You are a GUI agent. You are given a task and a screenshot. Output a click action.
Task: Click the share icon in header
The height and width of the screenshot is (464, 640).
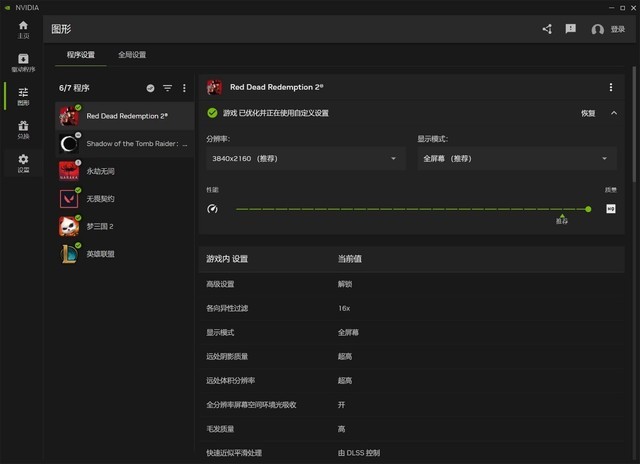click(x=547, y=29)
